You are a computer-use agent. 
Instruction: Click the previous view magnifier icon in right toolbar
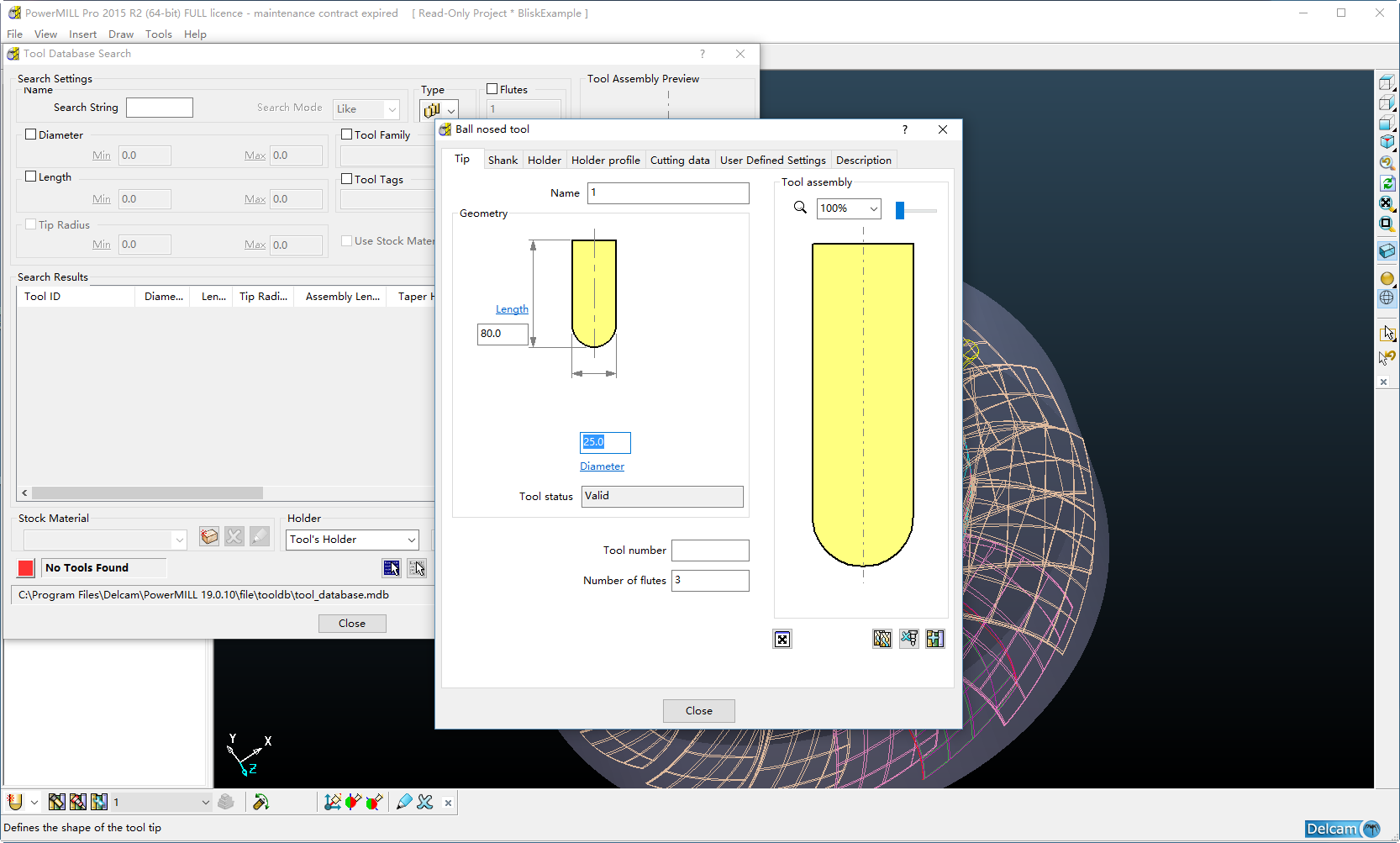coord(1387,163)
